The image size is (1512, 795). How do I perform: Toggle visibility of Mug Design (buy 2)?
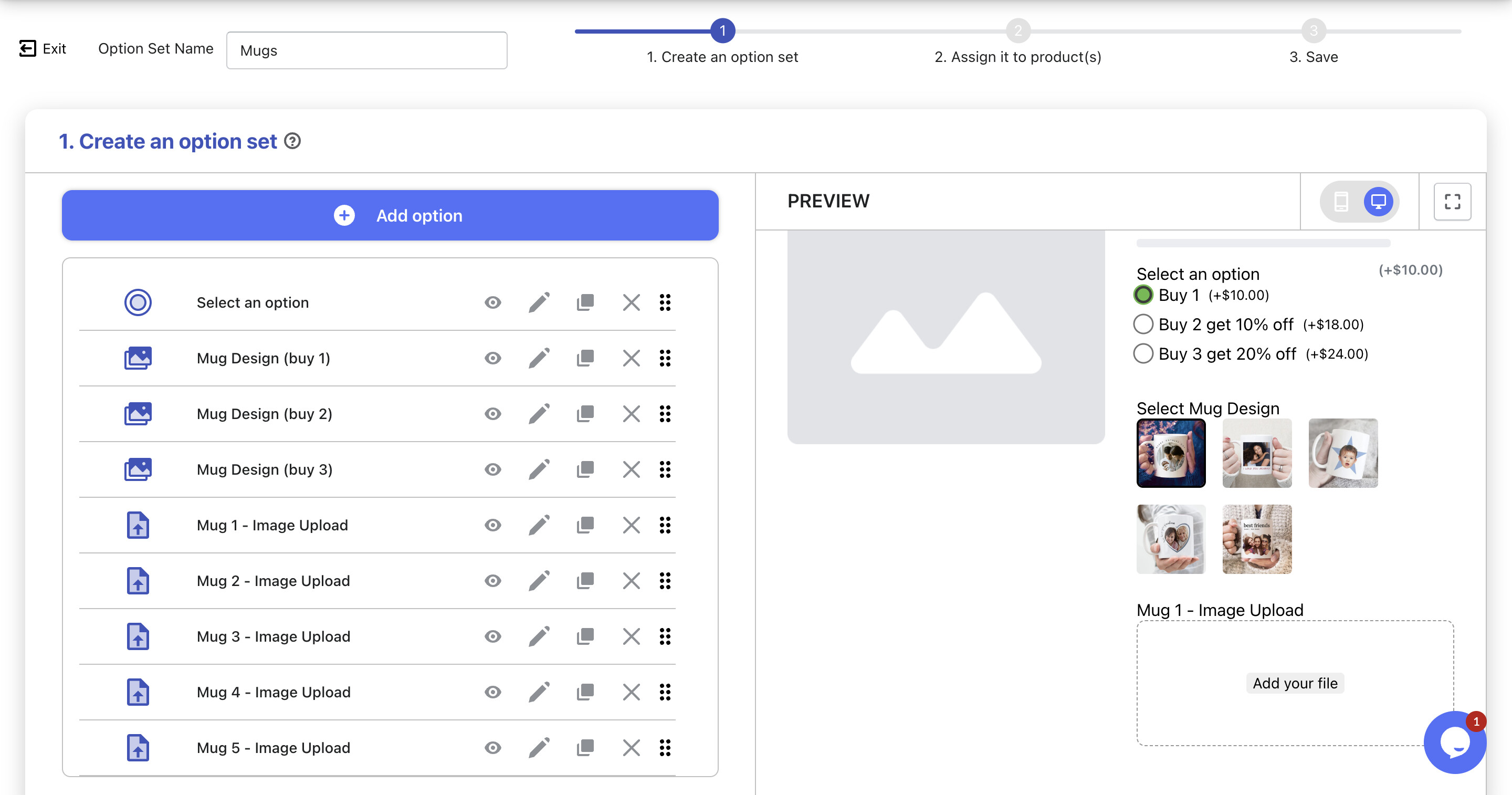[492, 414]
